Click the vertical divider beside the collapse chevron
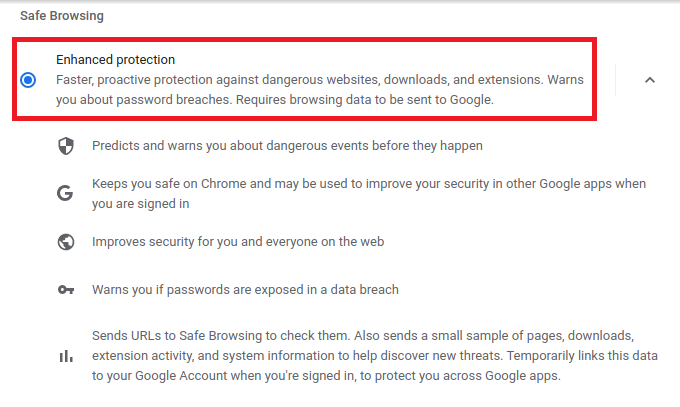Image resolution: width=680 pixels, height=407 pixels. tap(616, 80)
